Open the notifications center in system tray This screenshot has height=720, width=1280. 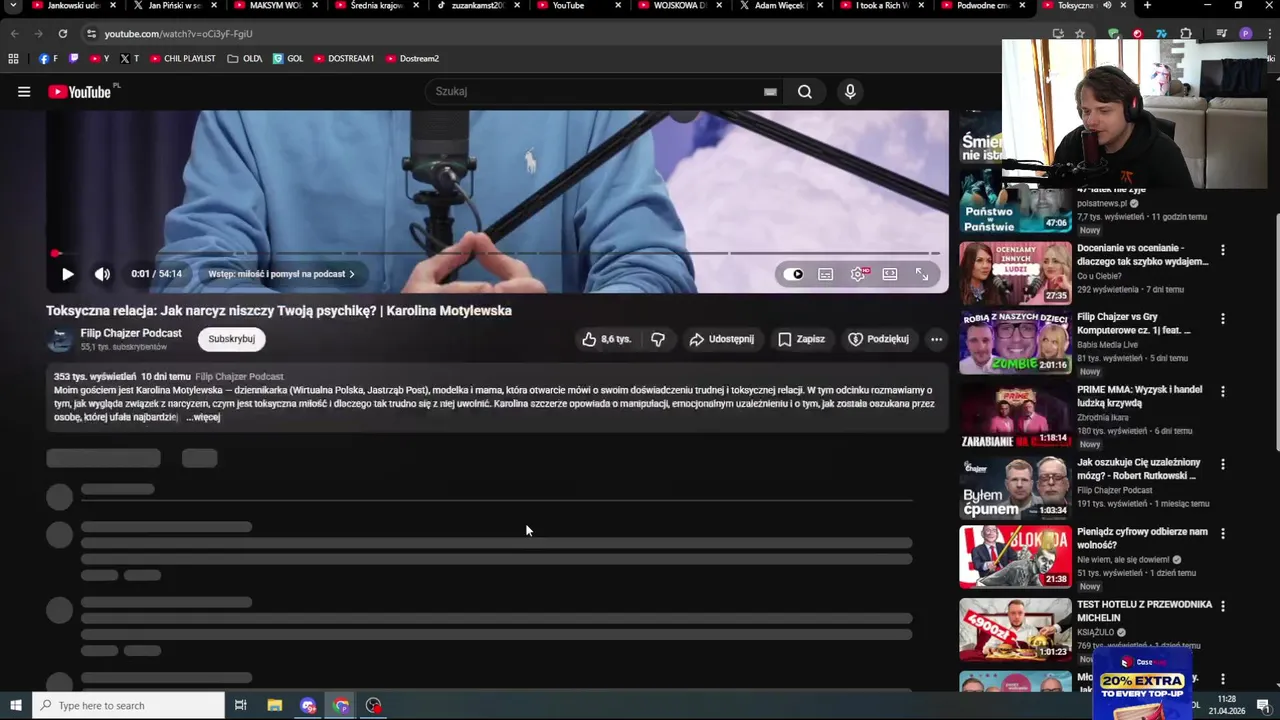(x=1263, y=705)
